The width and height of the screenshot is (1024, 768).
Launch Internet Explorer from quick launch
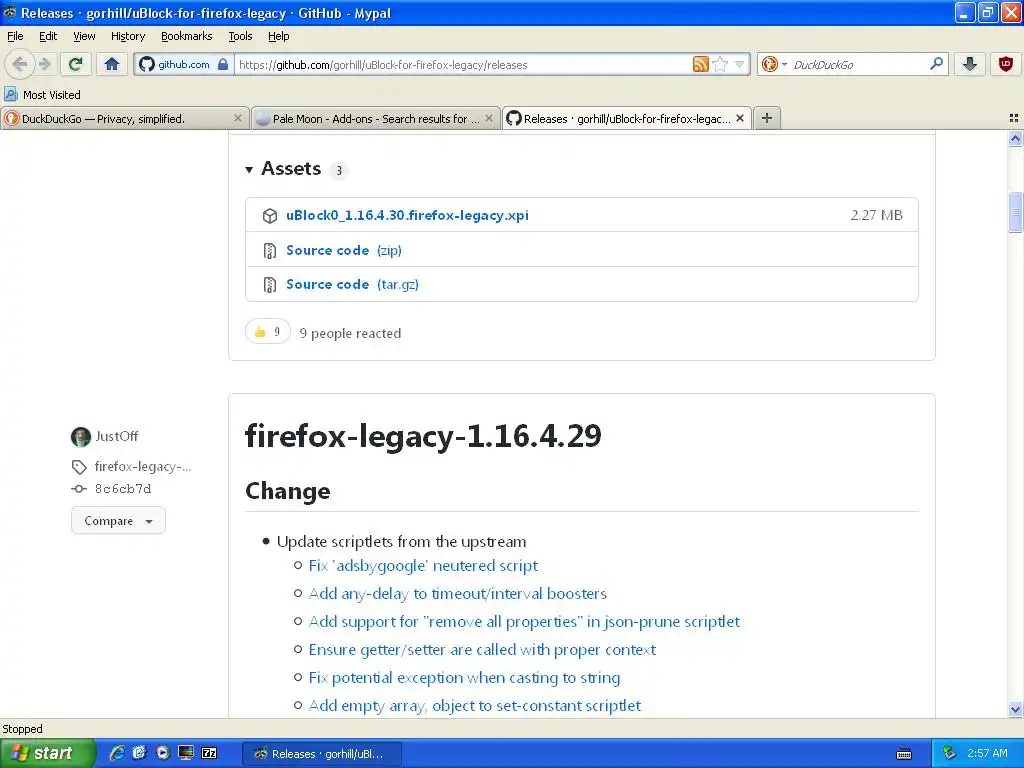118,753
